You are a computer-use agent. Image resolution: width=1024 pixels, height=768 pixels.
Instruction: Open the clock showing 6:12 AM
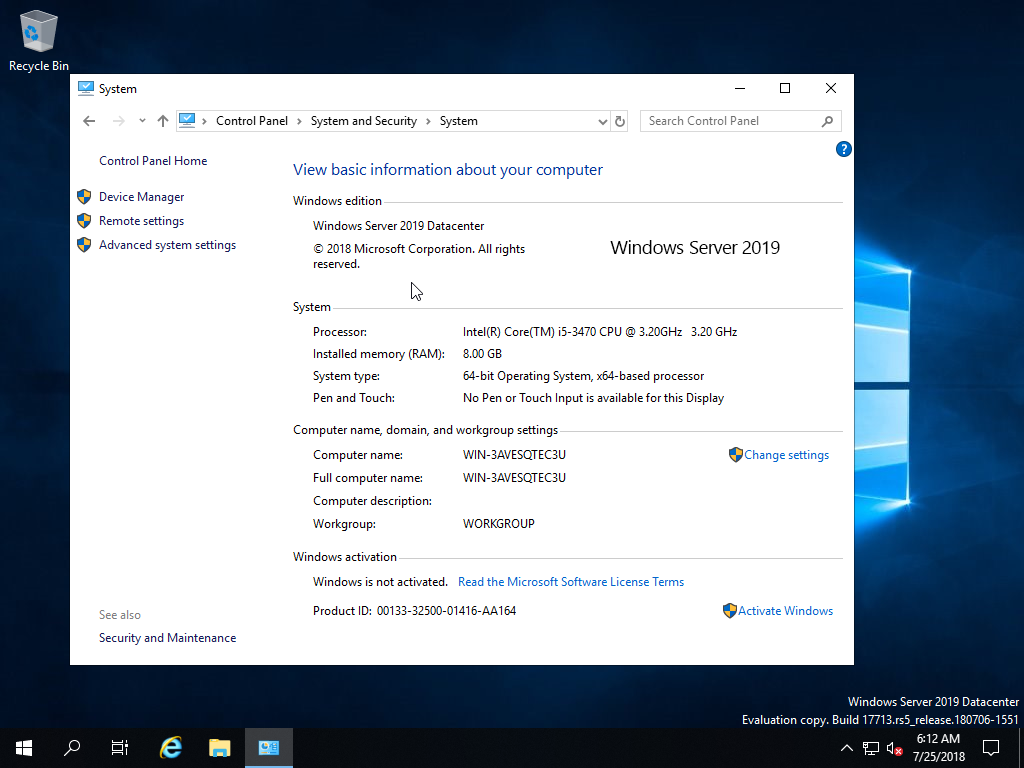coord(939,748)
